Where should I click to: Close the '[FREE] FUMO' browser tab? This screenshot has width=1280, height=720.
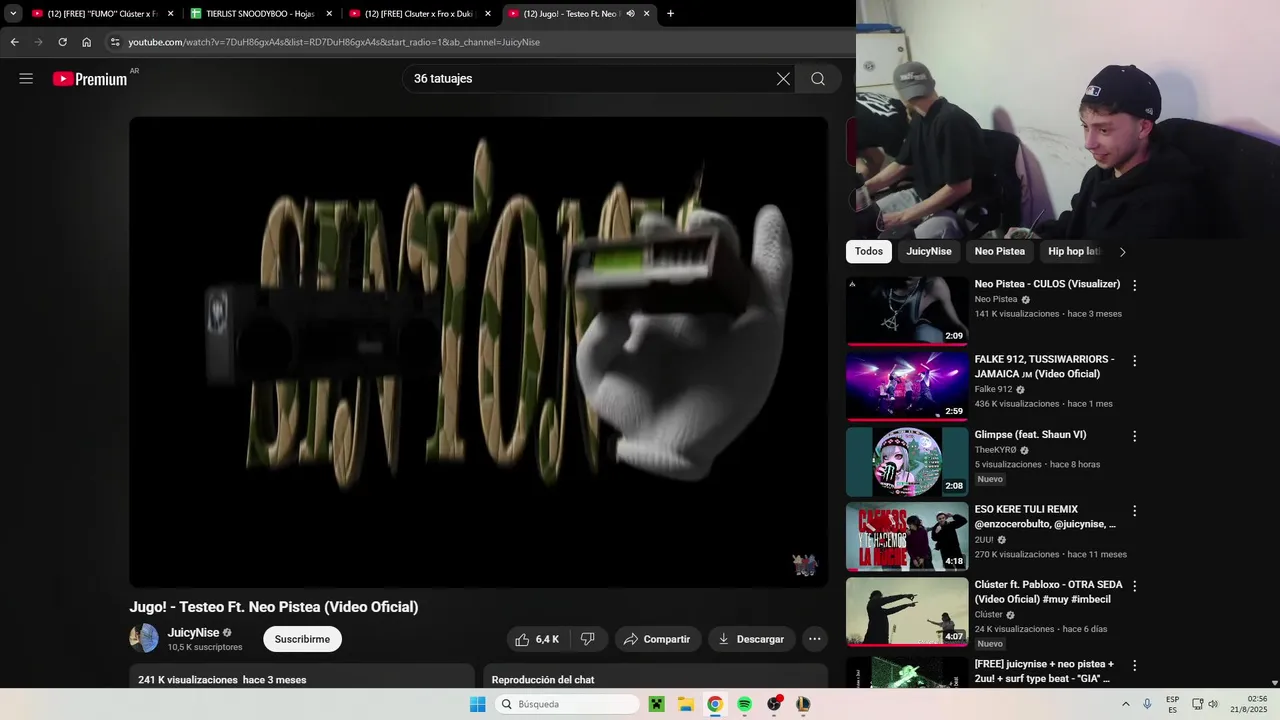(170, 14)
